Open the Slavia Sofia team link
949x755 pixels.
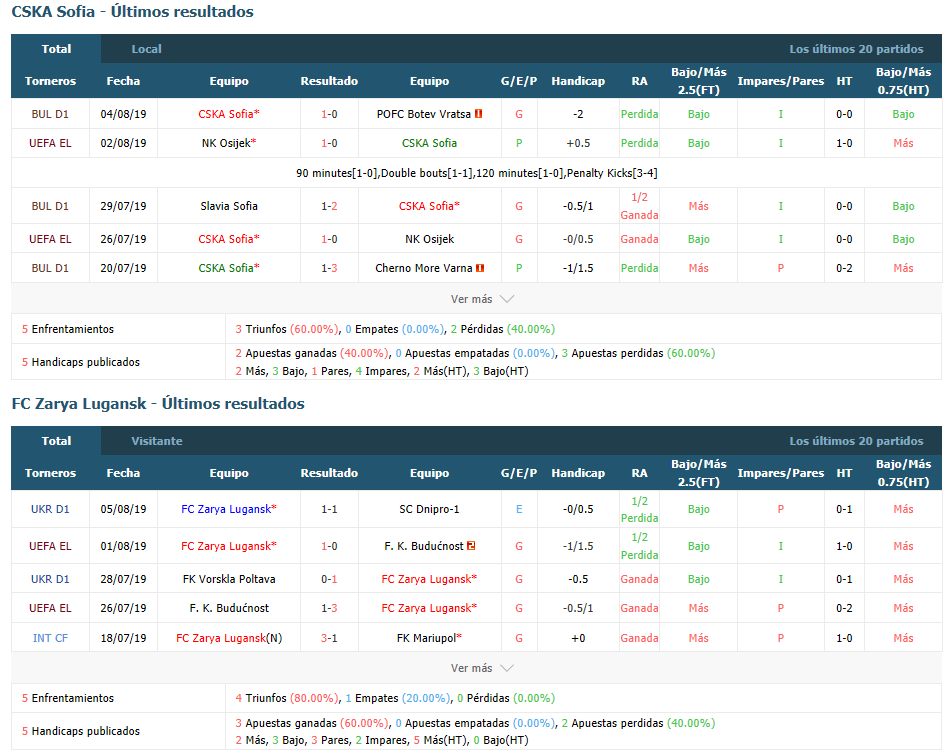229,206
